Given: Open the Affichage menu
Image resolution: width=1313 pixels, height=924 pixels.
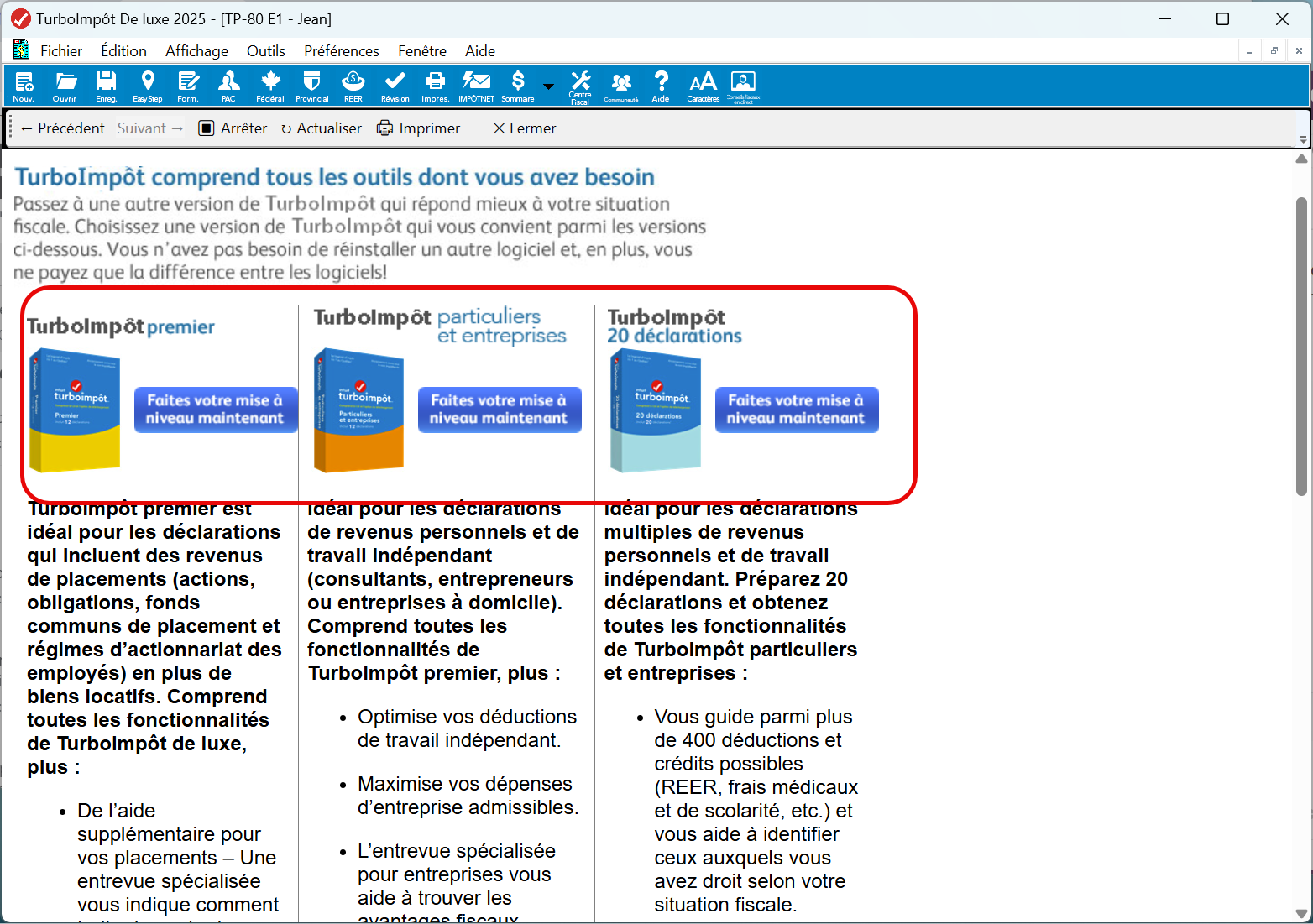Looking at the screenshot, I should [196, 51].
